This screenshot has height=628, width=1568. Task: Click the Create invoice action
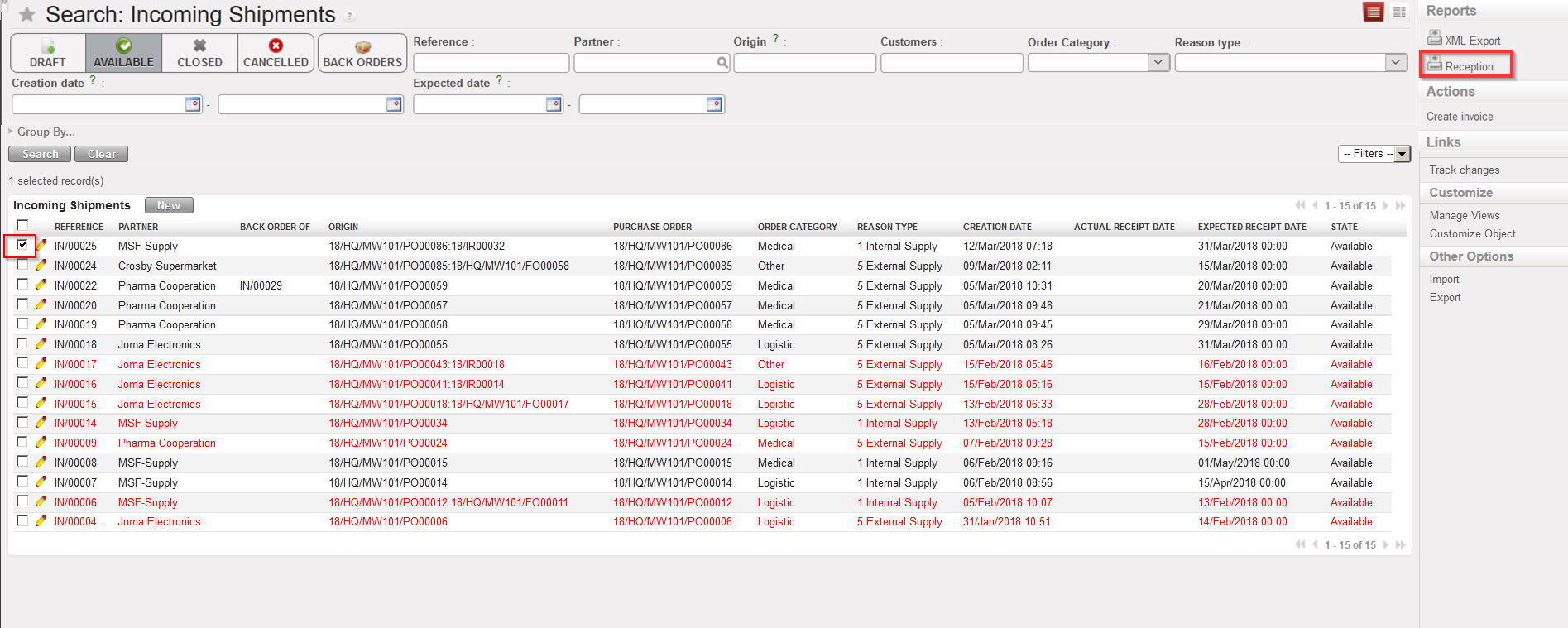click(x=1460, y=117)
